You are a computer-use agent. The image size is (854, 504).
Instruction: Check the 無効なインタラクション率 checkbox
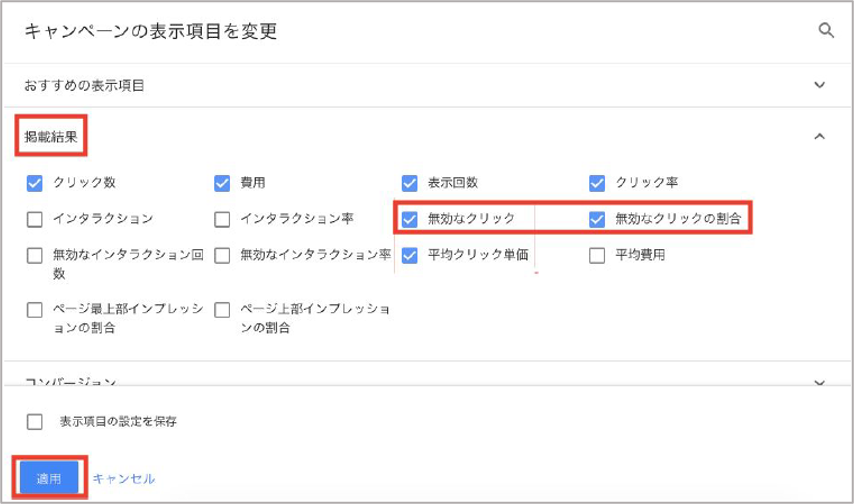point(222,255)
